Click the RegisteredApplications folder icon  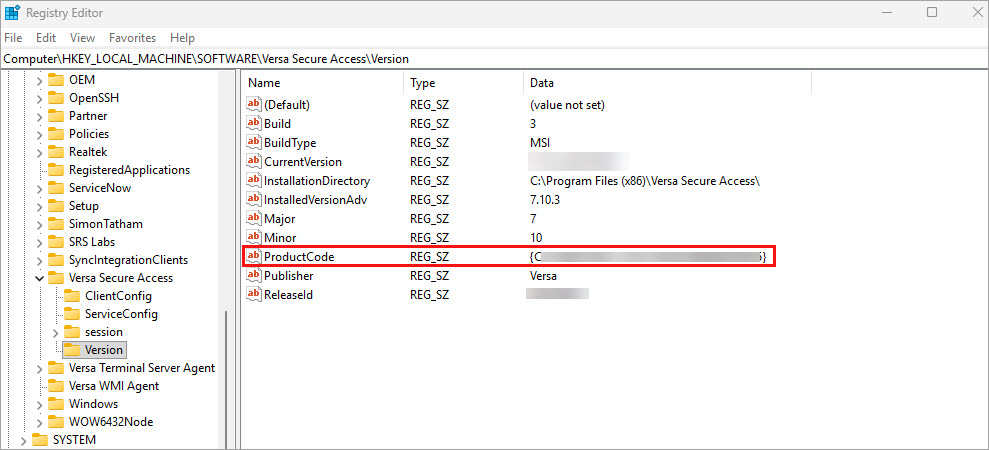point(57,170)
